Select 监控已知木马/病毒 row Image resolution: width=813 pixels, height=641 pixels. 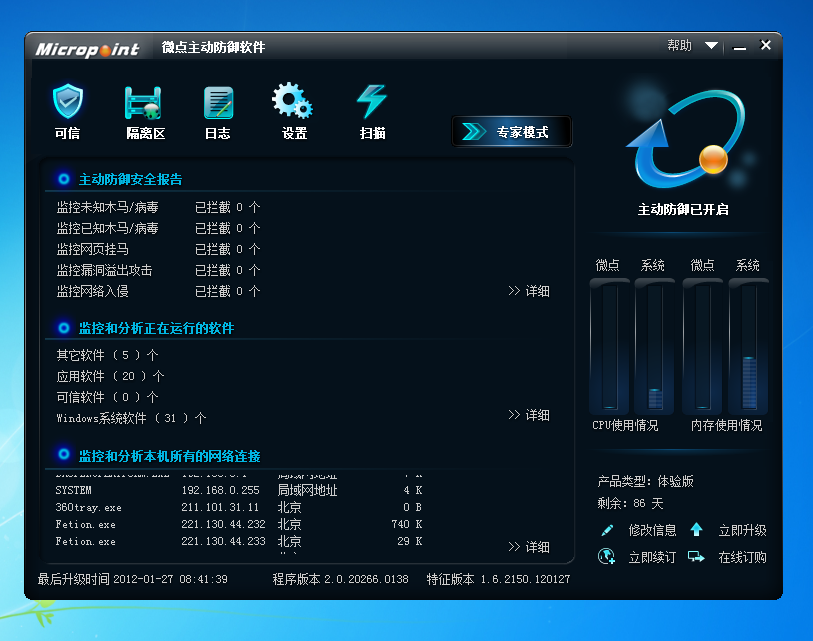[x=158, y=228]
